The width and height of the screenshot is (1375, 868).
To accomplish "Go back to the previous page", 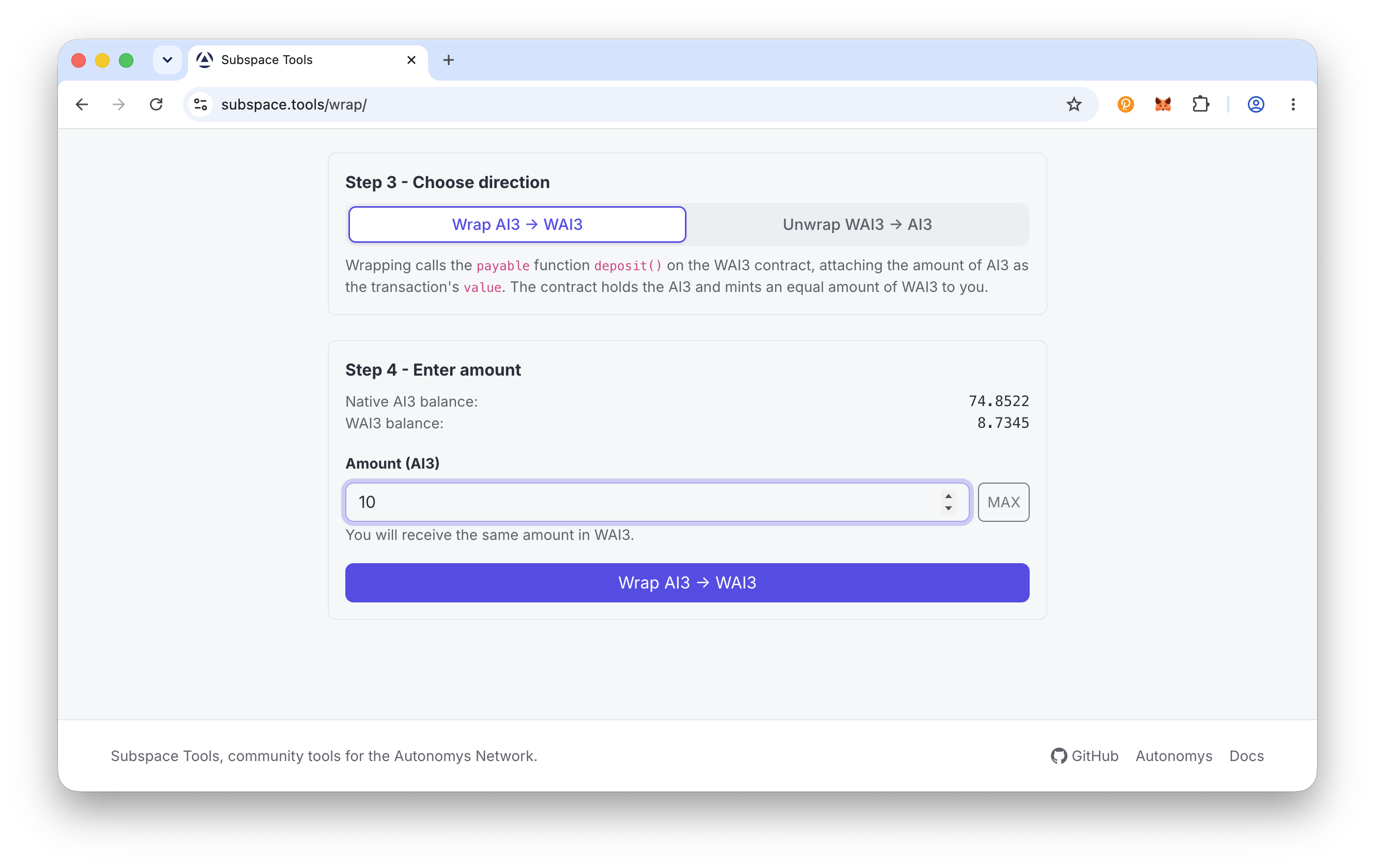I will click(82, 104).
